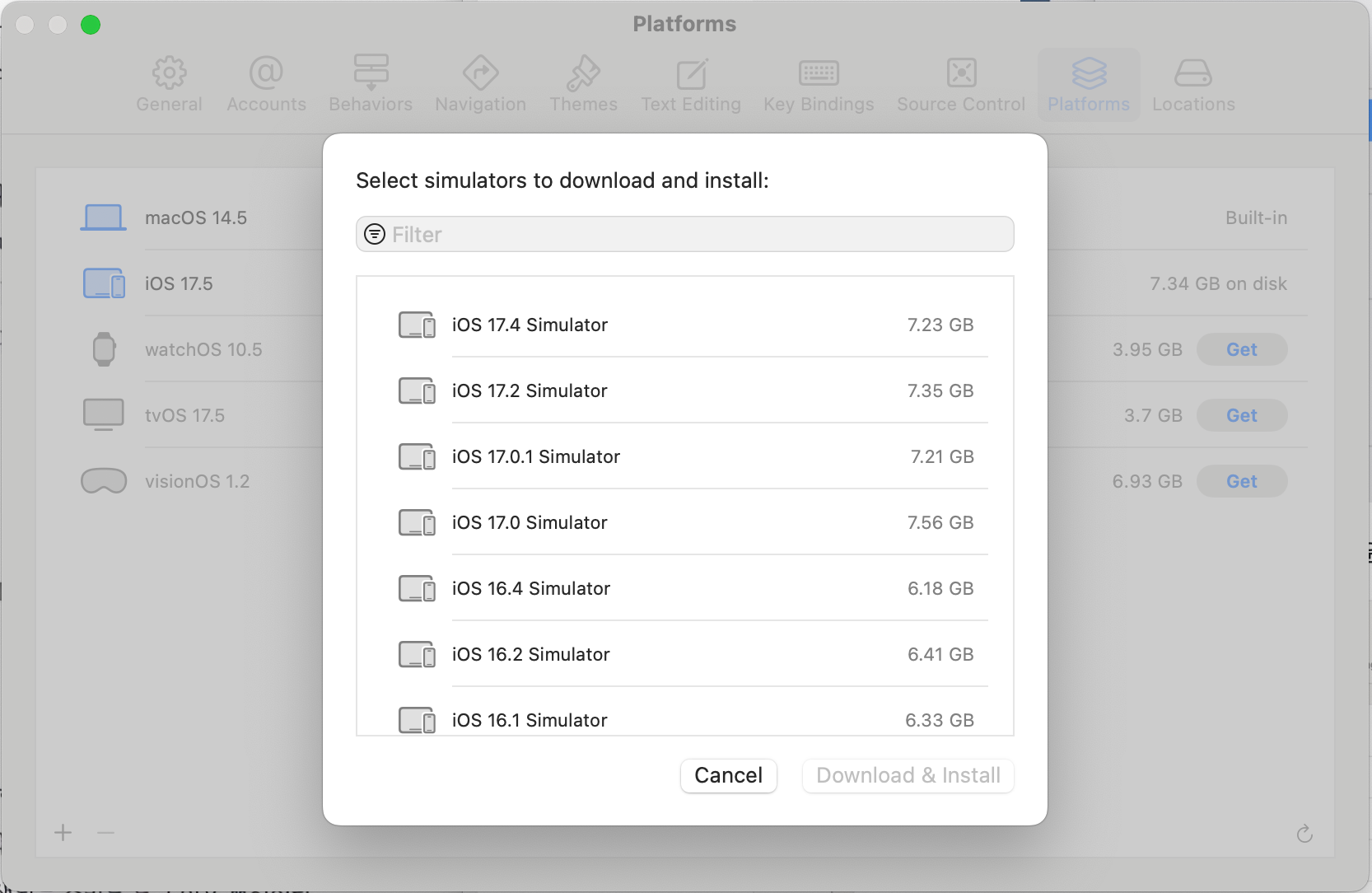Screen dimensions: 1372x893
Task: Get the tvOS 17.5 platform
Action: [1242, 415]
